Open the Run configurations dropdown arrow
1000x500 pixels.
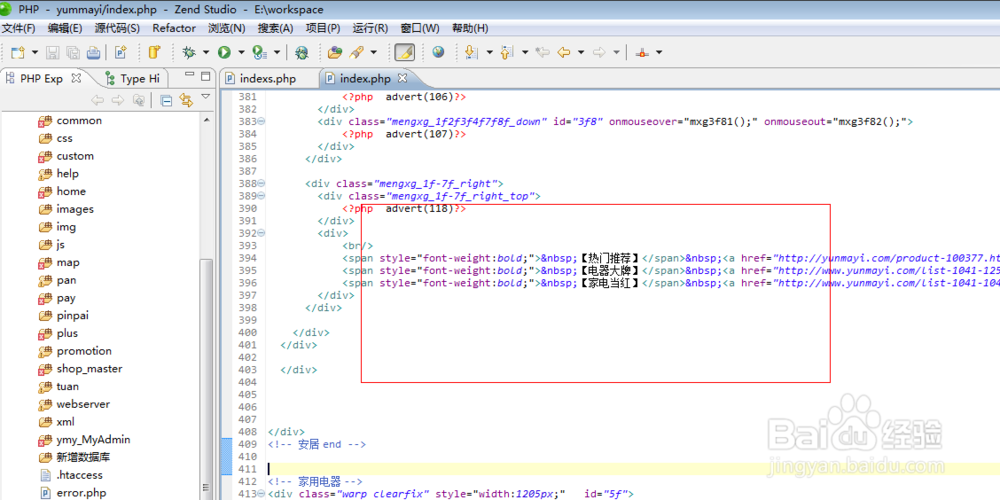tap(241, 52)
